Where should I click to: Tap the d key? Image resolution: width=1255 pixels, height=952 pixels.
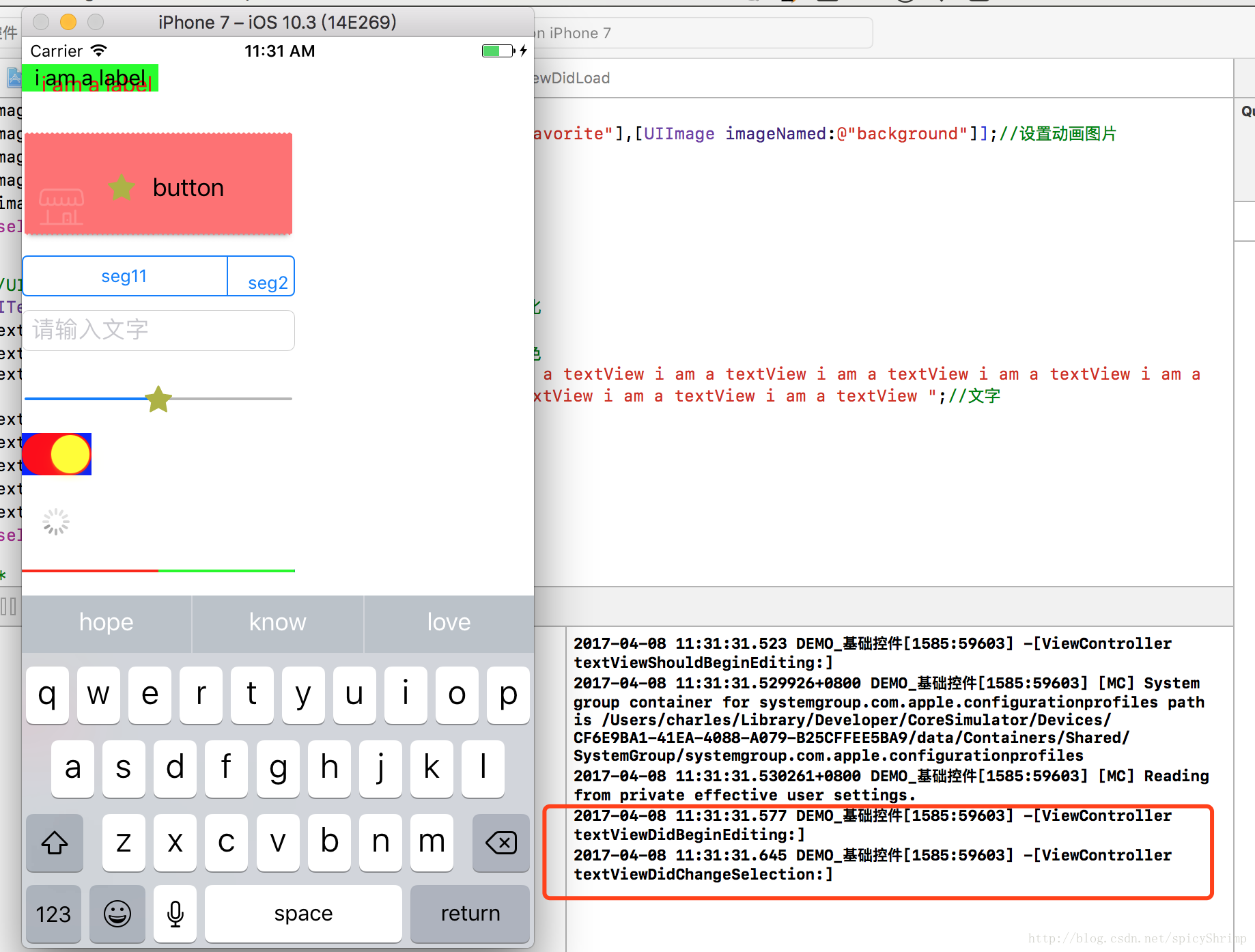click(175, 769)
